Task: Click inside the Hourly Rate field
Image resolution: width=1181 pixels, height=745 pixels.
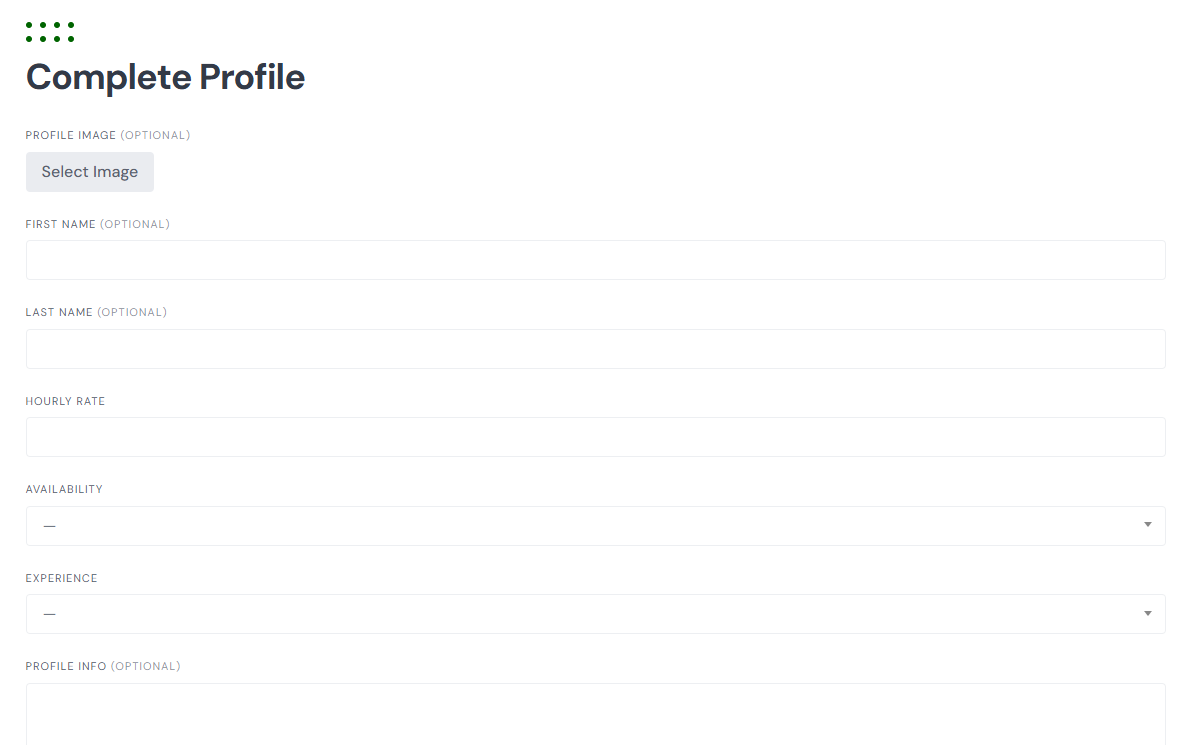Action: [x=595, y=437]
